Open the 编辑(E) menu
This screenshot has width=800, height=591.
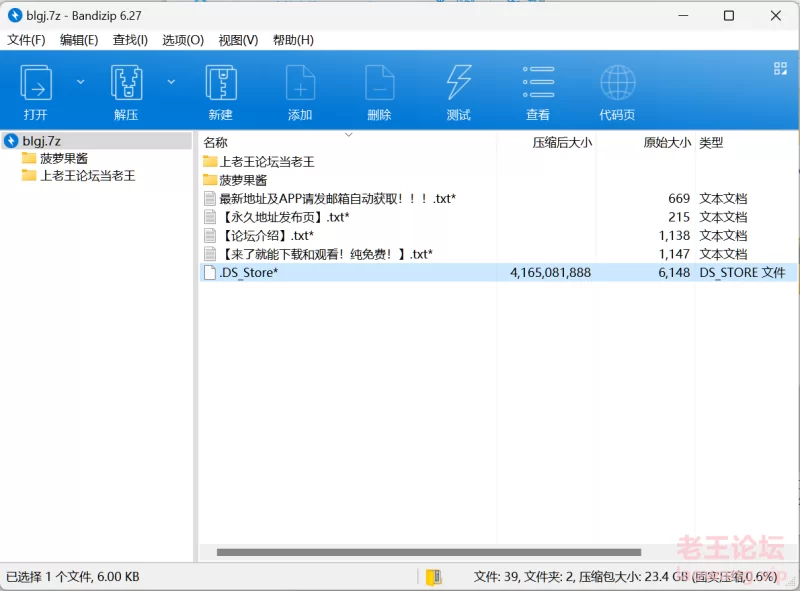79,40
